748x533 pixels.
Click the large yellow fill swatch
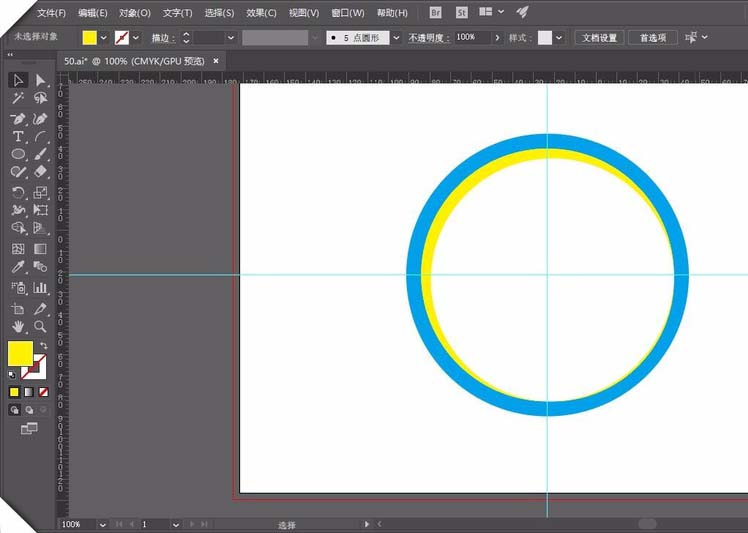tap(21, 354)
